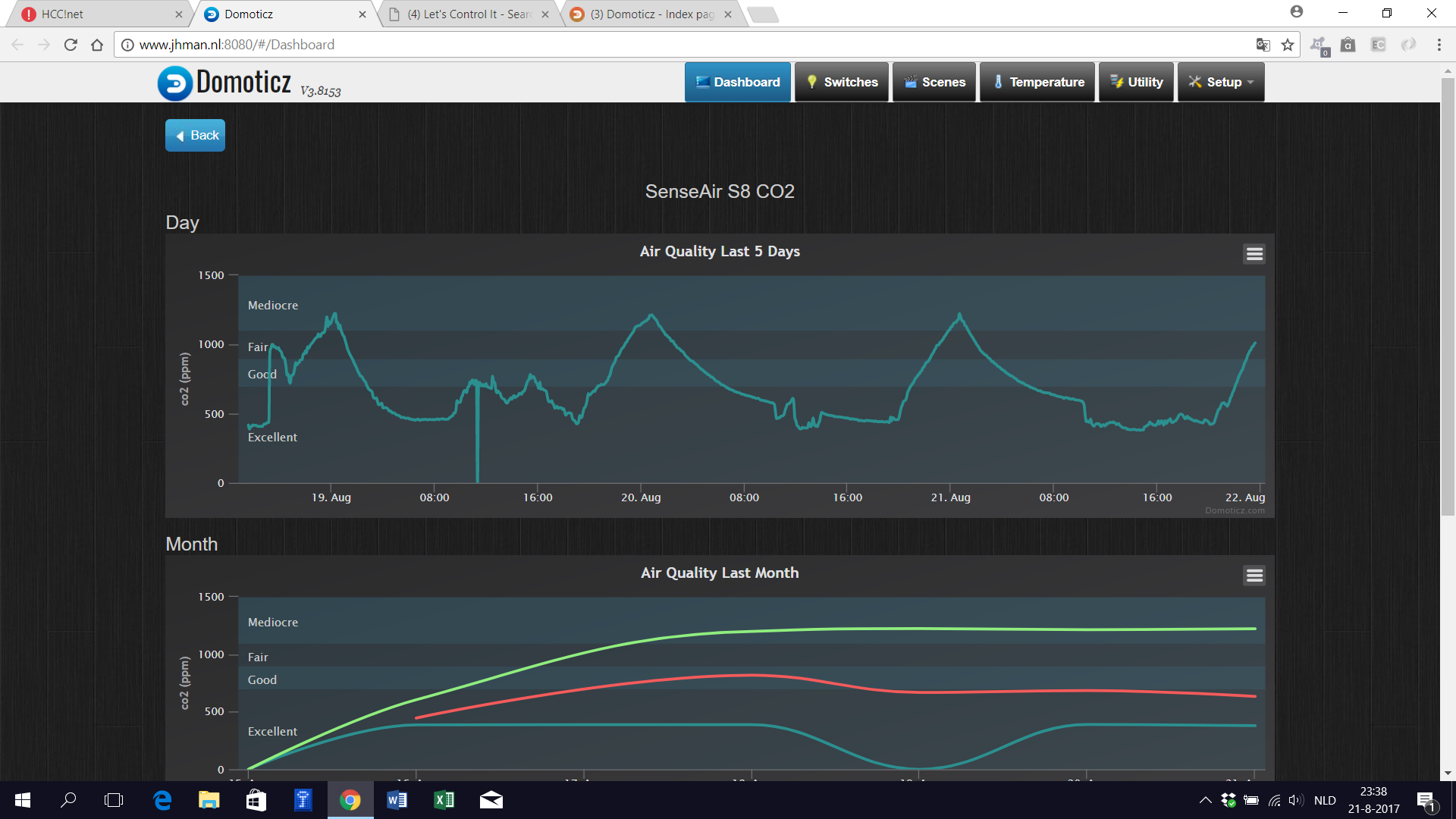Image resolution: width=1456 pixels, height=819 pixels.
Task: Open the Temperature tab
Action: 1037,82
